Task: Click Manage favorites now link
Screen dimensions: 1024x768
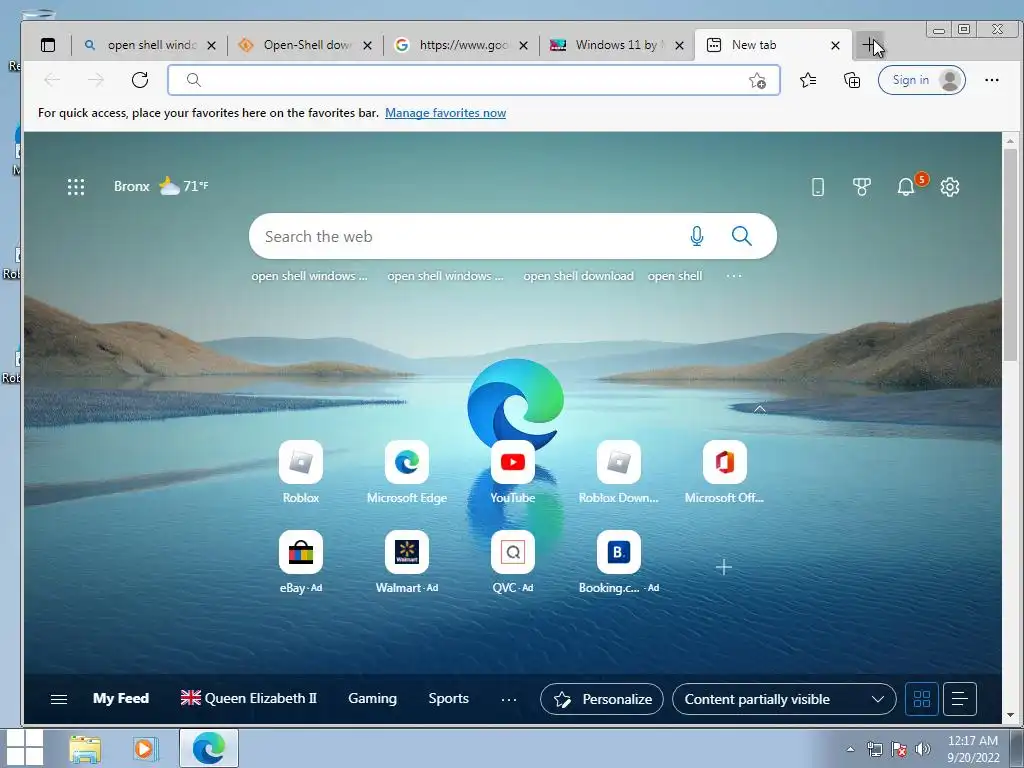Action: pyautogui.click(x=445, y=113)
